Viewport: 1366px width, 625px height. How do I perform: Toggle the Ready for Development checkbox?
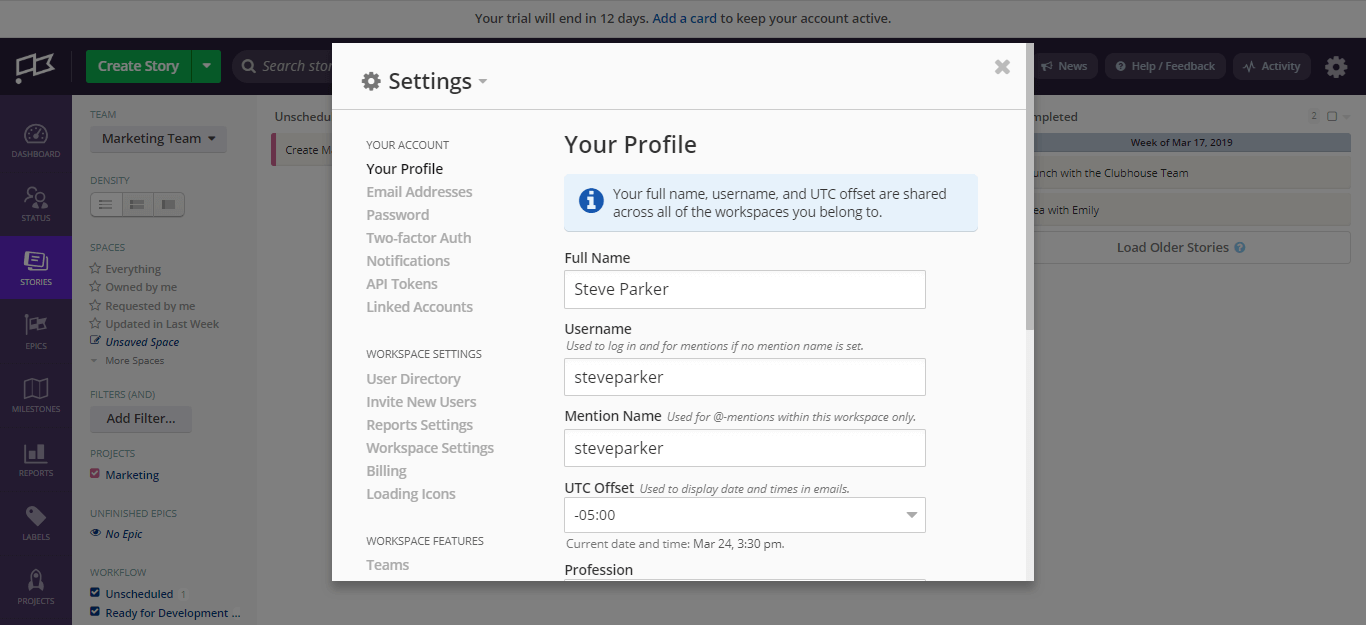click(95, 613)
